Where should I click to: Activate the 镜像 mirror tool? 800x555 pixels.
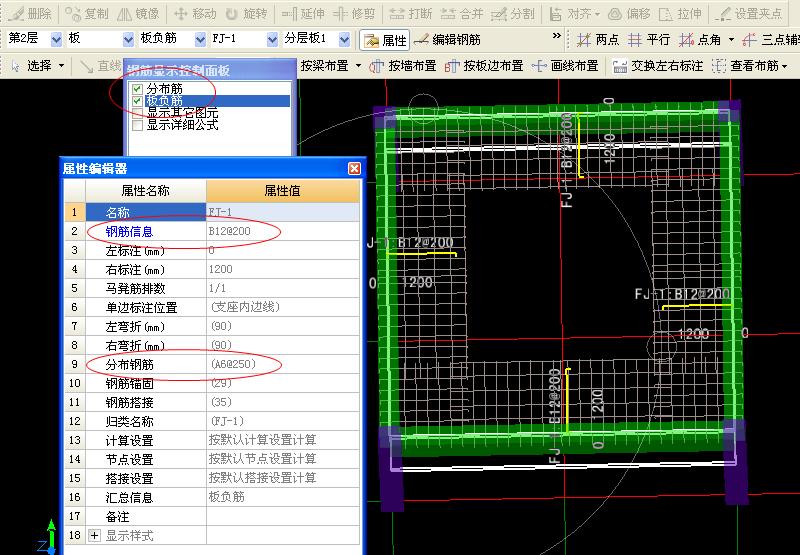pyautogui.click(x=138, y=13)
